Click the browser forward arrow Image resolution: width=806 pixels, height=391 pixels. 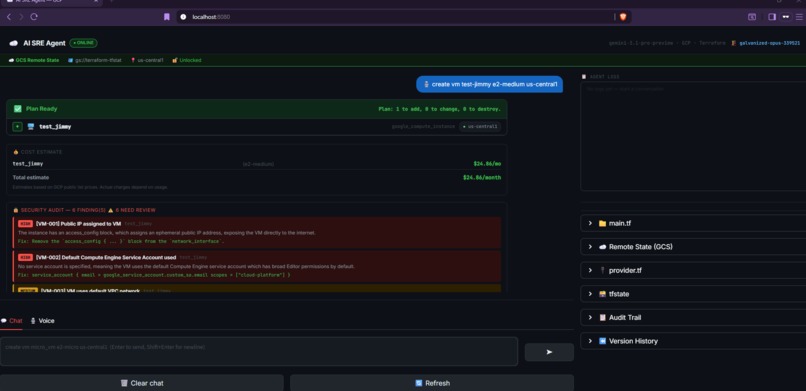pos(21,17)
